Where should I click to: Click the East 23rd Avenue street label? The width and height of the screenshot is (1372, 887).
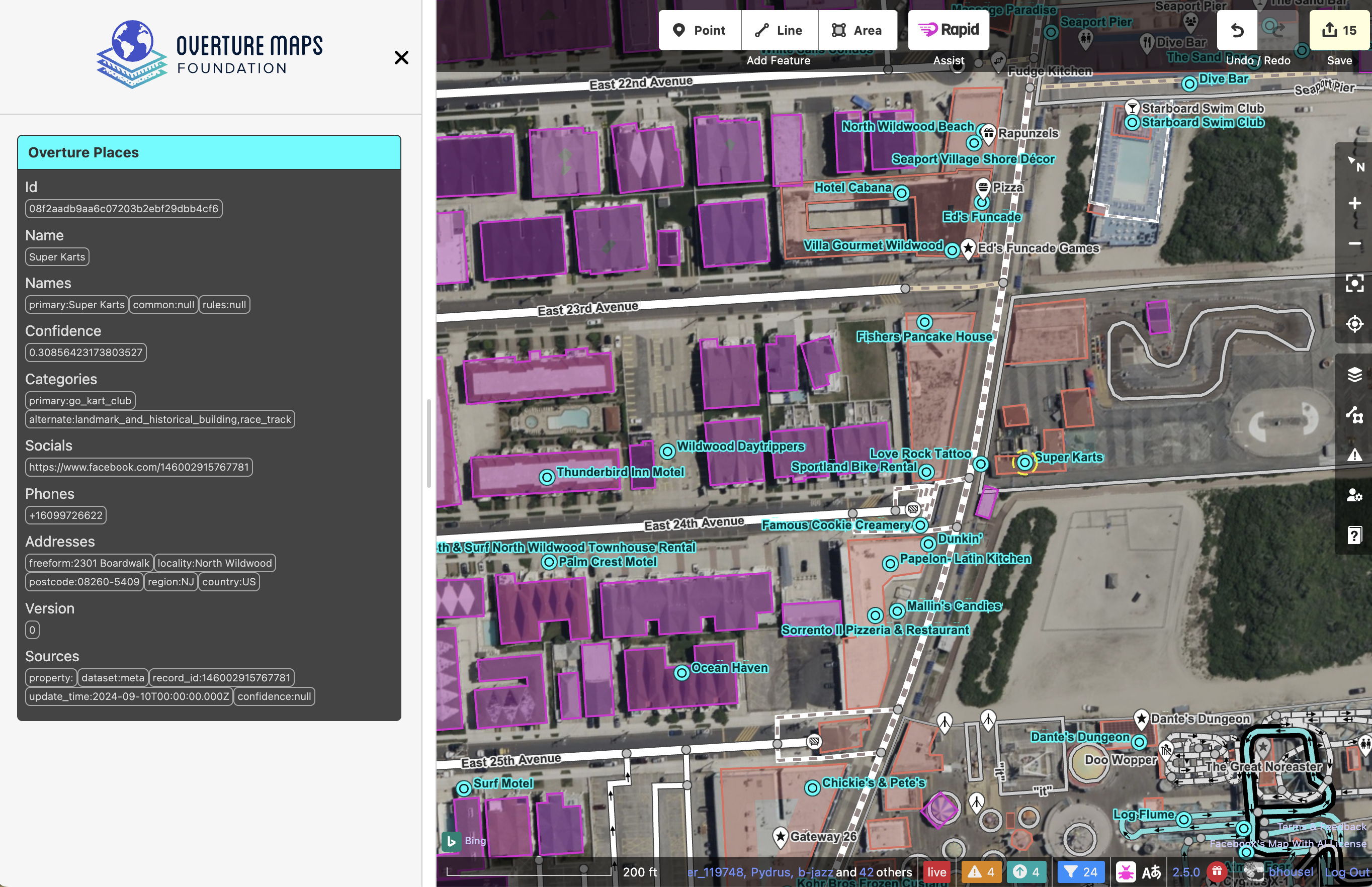coord(587,309)
